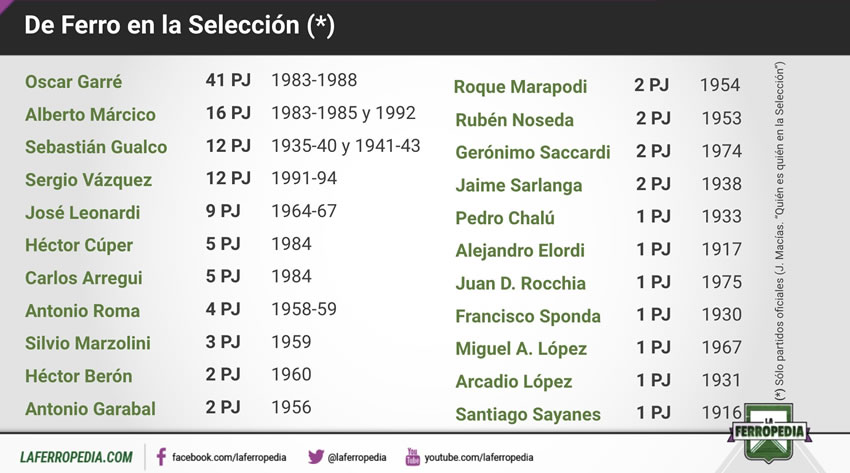Select Silvio Marzolini in the left column
Image resolution: width=850 pixels, height=473 pixels.
tap(88, 344)
